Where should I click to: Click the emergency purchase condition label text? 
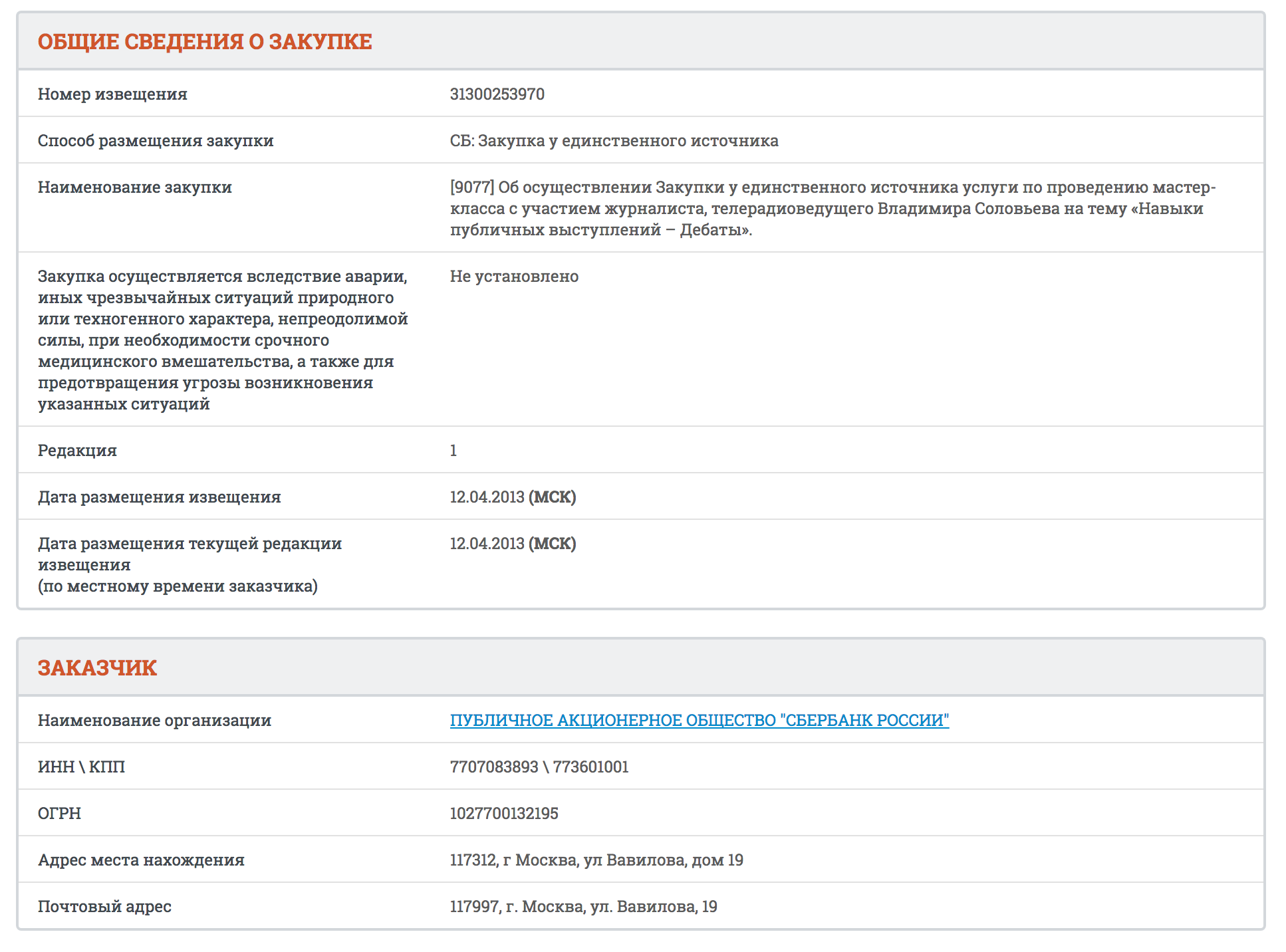click(223, 340)
